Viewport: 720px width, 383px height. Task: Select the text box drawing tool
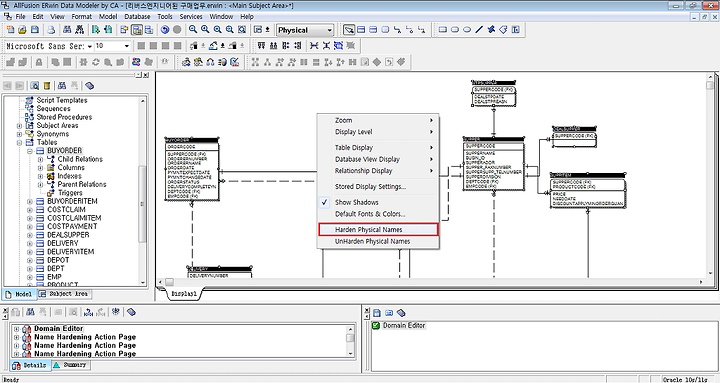[516, 30]
